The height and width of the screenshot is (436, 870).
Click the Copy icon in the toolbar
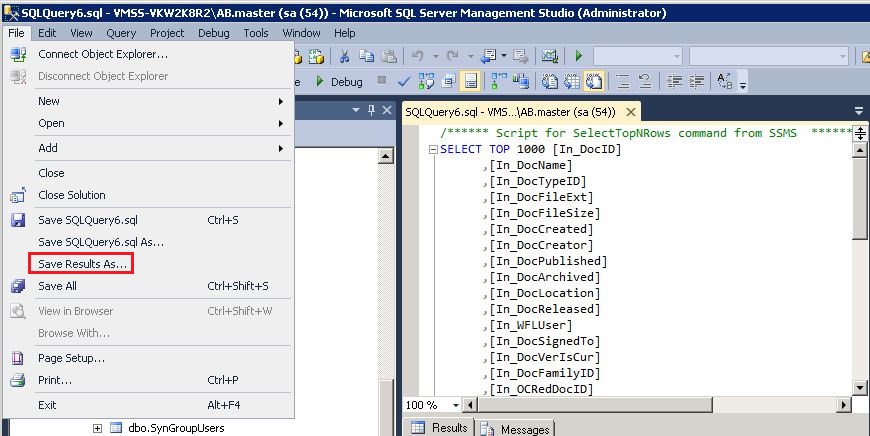366,56
